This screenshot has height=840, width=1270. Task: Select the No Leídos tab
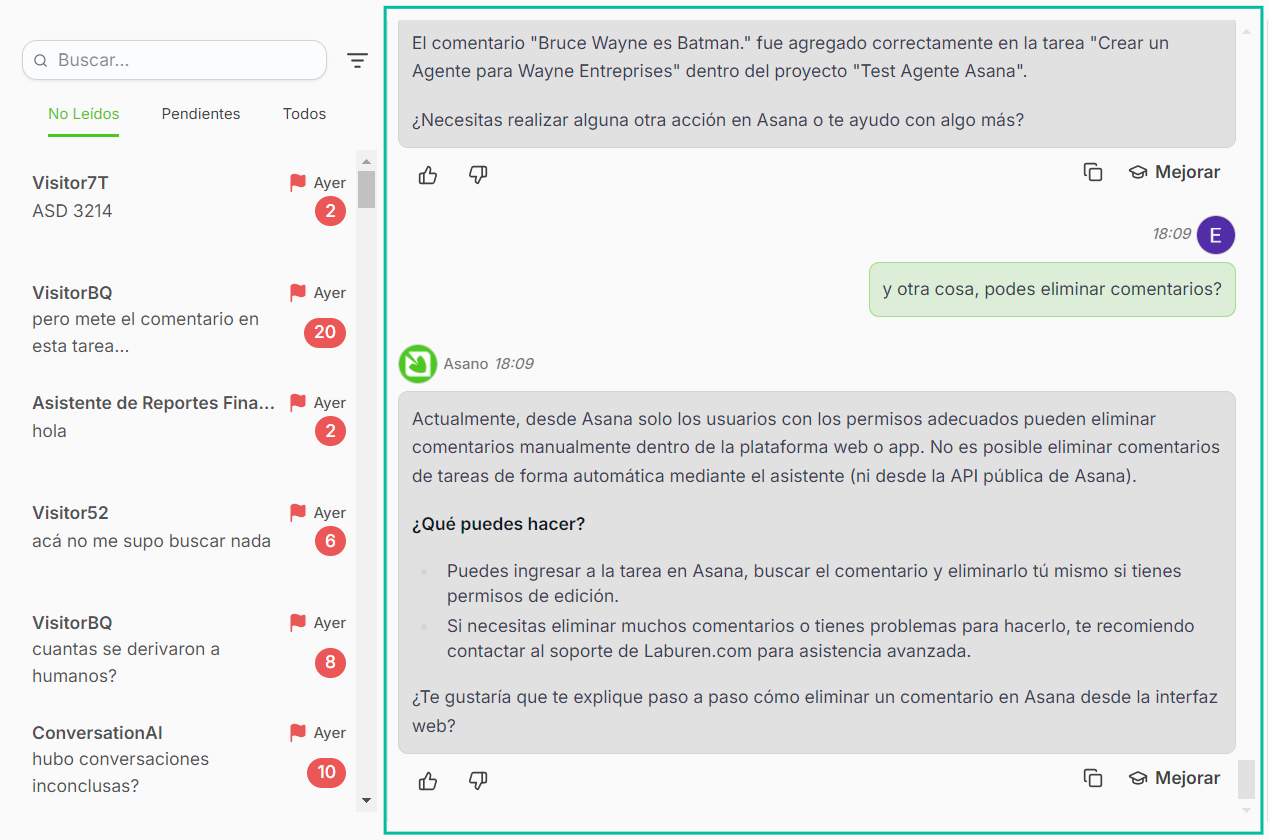tap(84, 114)
